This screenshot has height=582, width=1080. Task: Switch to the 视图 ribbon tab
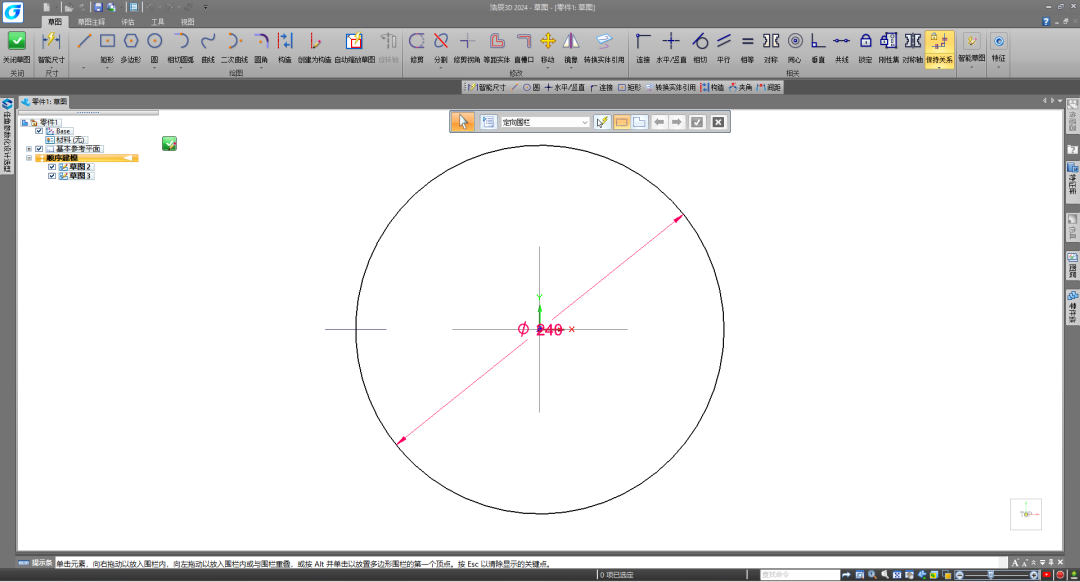(x=187, y=22)
